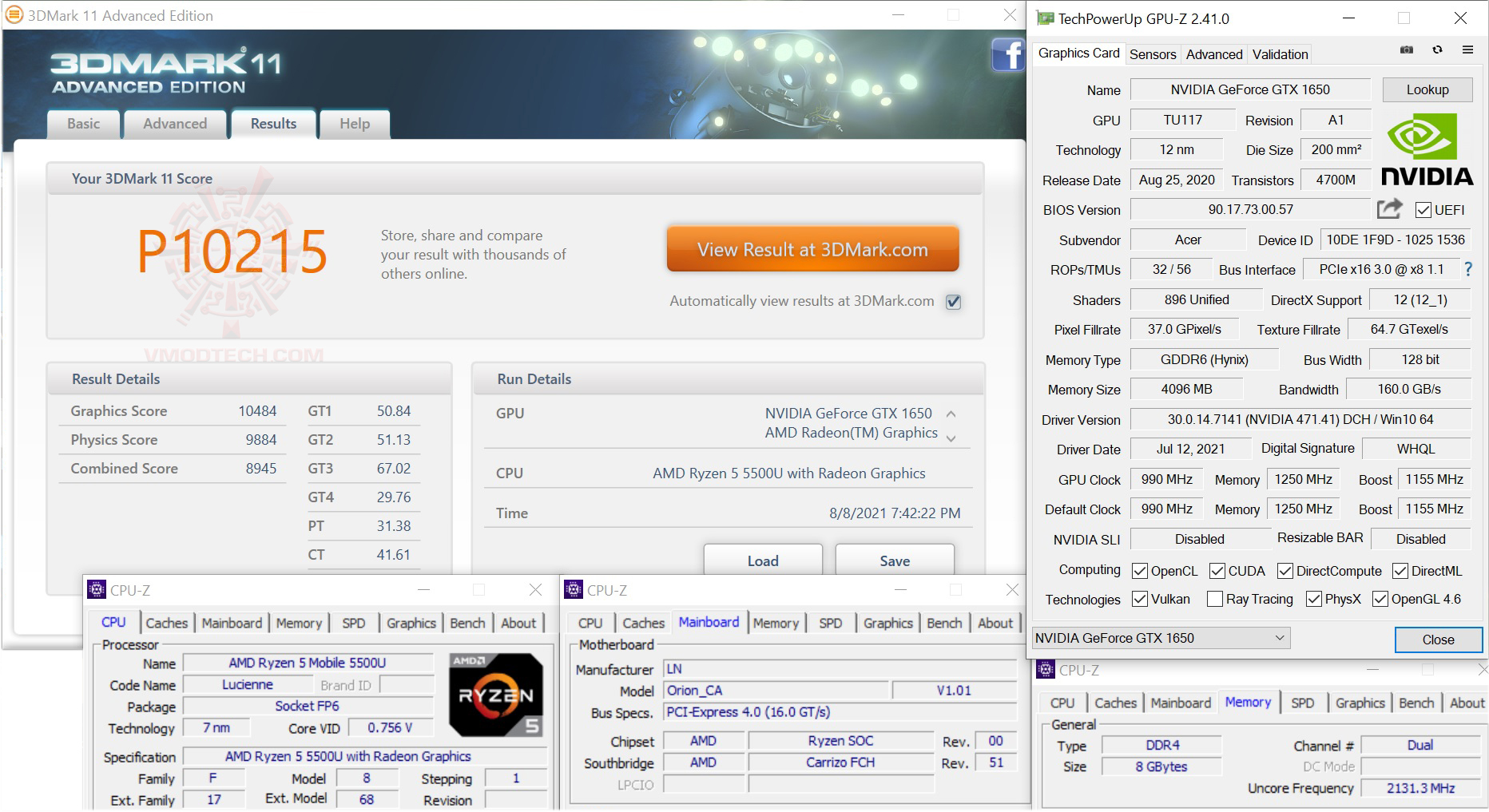Screen dimensions: 1489x812
Task: Open the GPU selection dropdown in GPU-Z
Action: [x=1161, y=638]
